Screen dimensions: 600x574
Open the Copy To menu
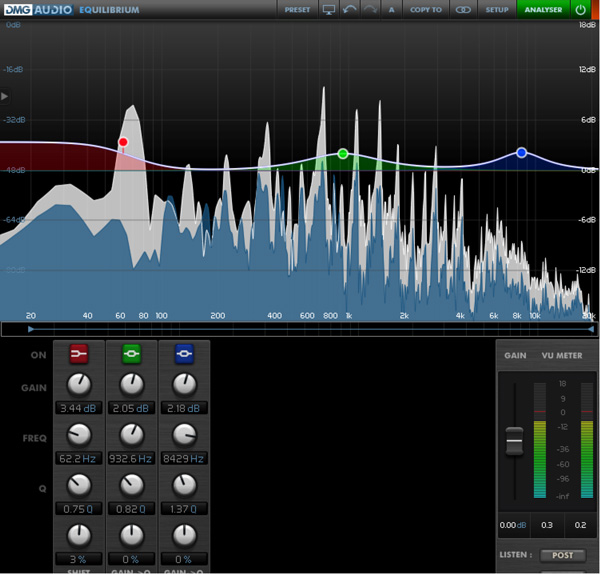pyautogui.click(x=425, y=9)
